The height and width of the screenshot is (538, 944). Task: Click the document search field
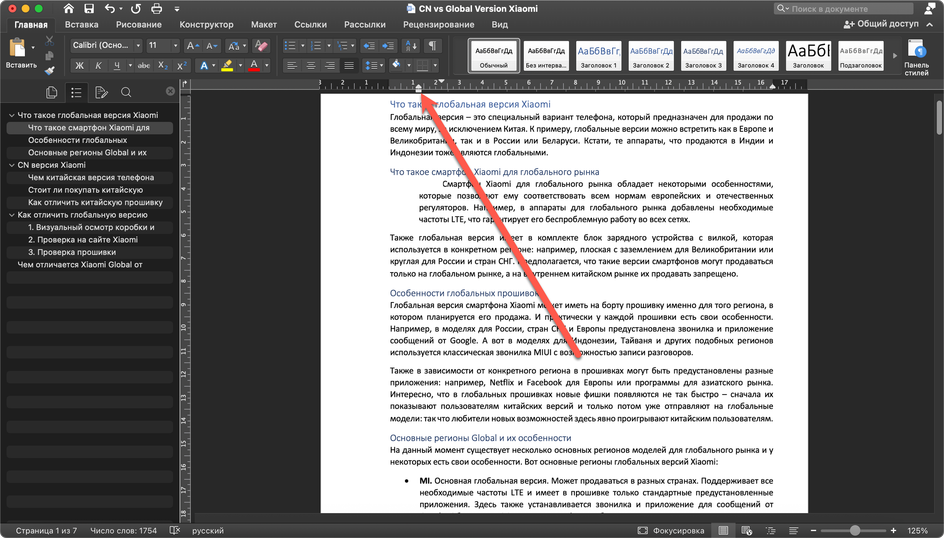(843, 8)
